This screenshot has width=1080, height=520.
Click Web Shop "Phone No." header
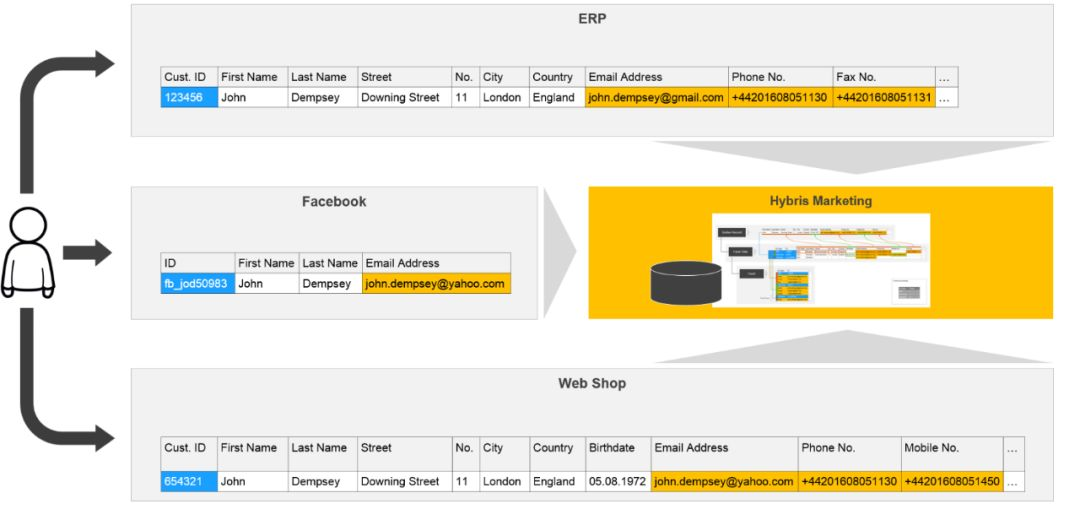coord(850,454)
